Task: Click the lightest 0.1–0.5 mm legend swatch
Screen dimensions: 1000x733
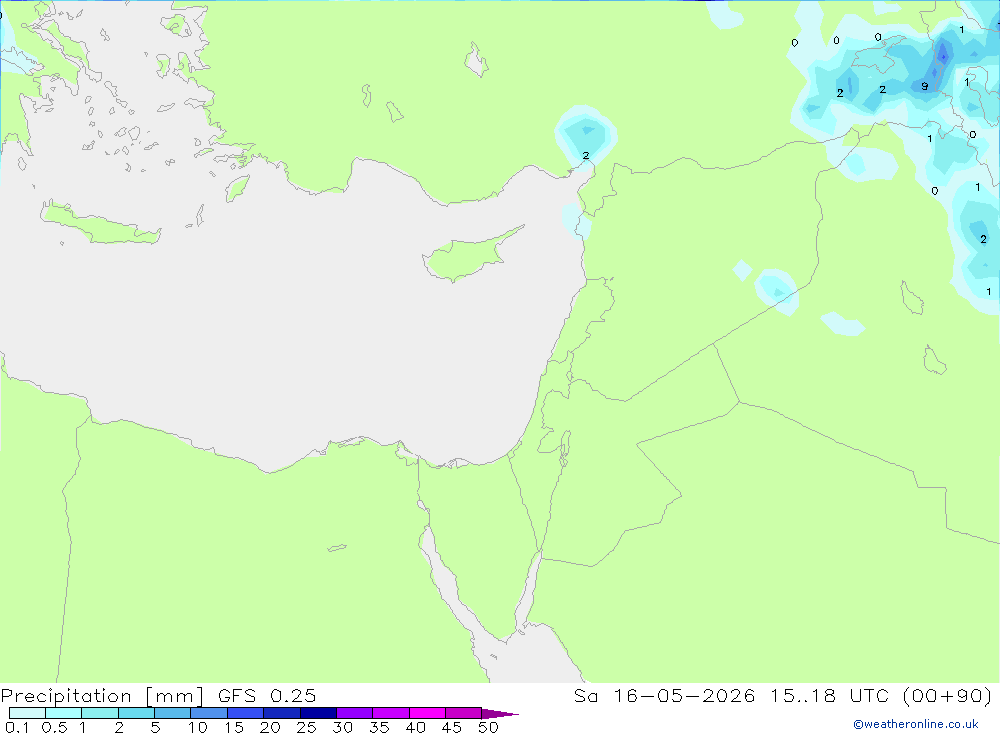Action: click(27, 713)
